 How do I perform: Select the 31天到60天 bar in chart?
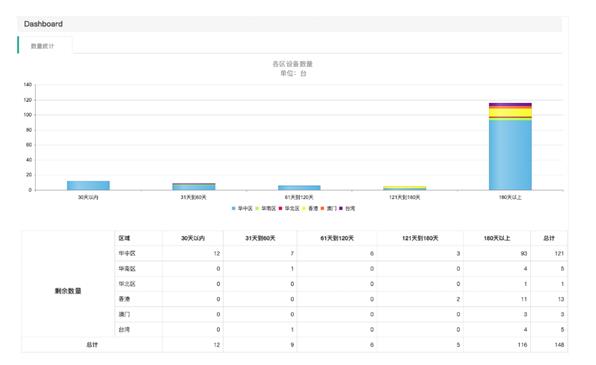(194, 187)
